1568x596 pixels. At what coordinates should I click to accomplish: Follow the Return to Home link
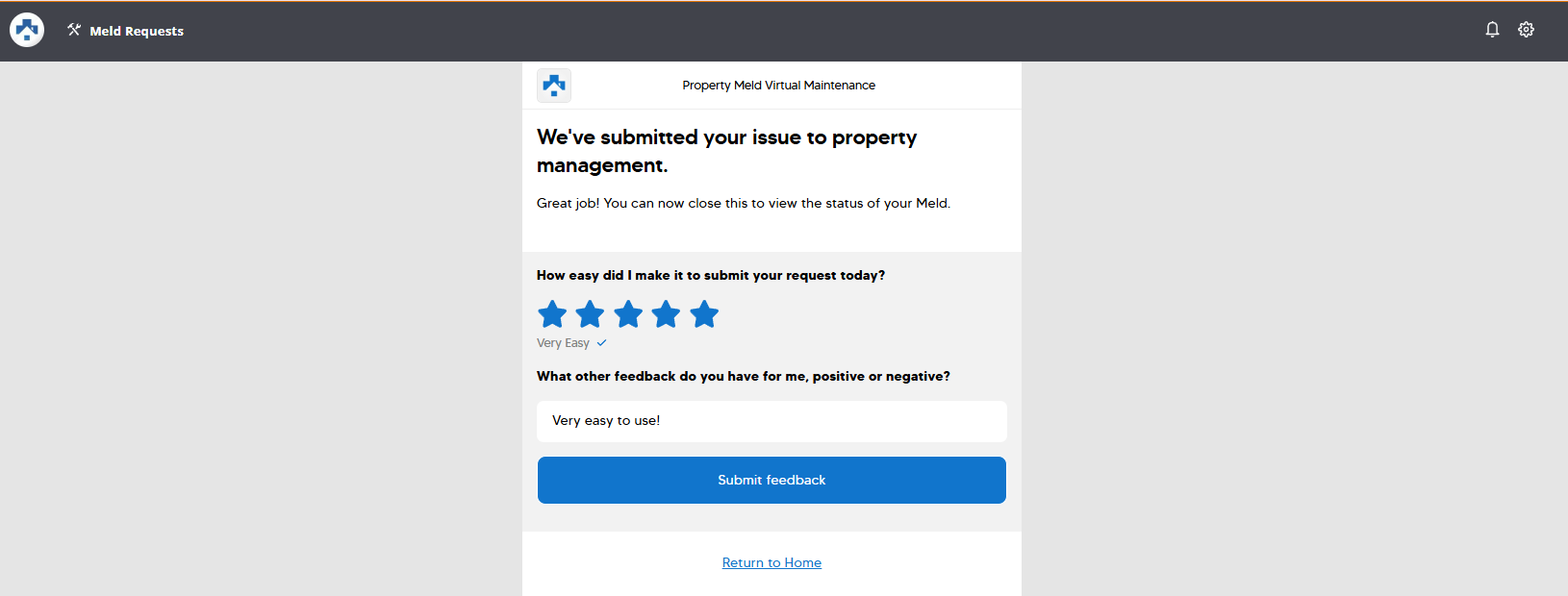pos(771,562)
